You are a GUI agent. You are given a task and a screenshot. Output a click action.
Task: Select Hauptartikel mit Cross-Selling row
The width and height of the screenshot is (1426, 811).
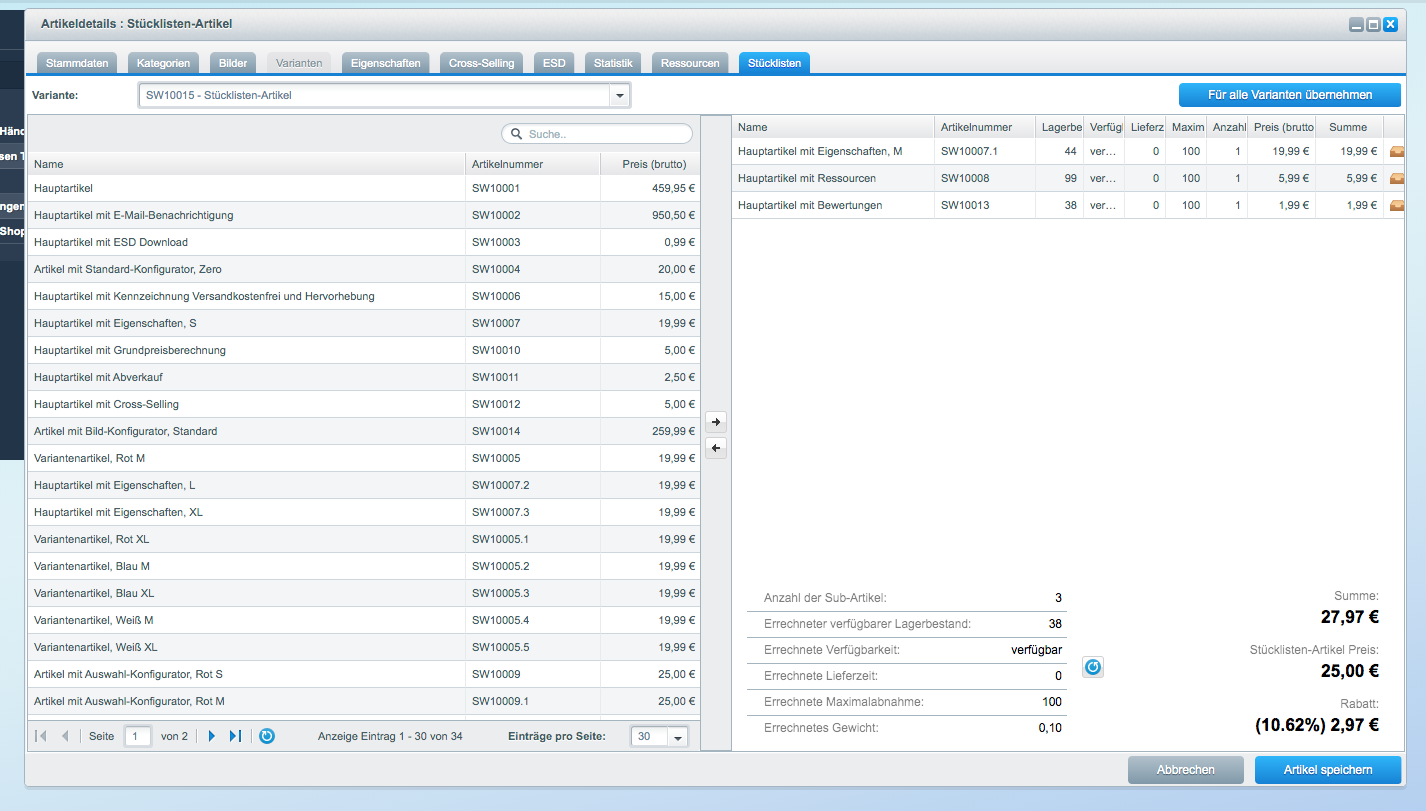pyautogui.click(x=364, y=404)
